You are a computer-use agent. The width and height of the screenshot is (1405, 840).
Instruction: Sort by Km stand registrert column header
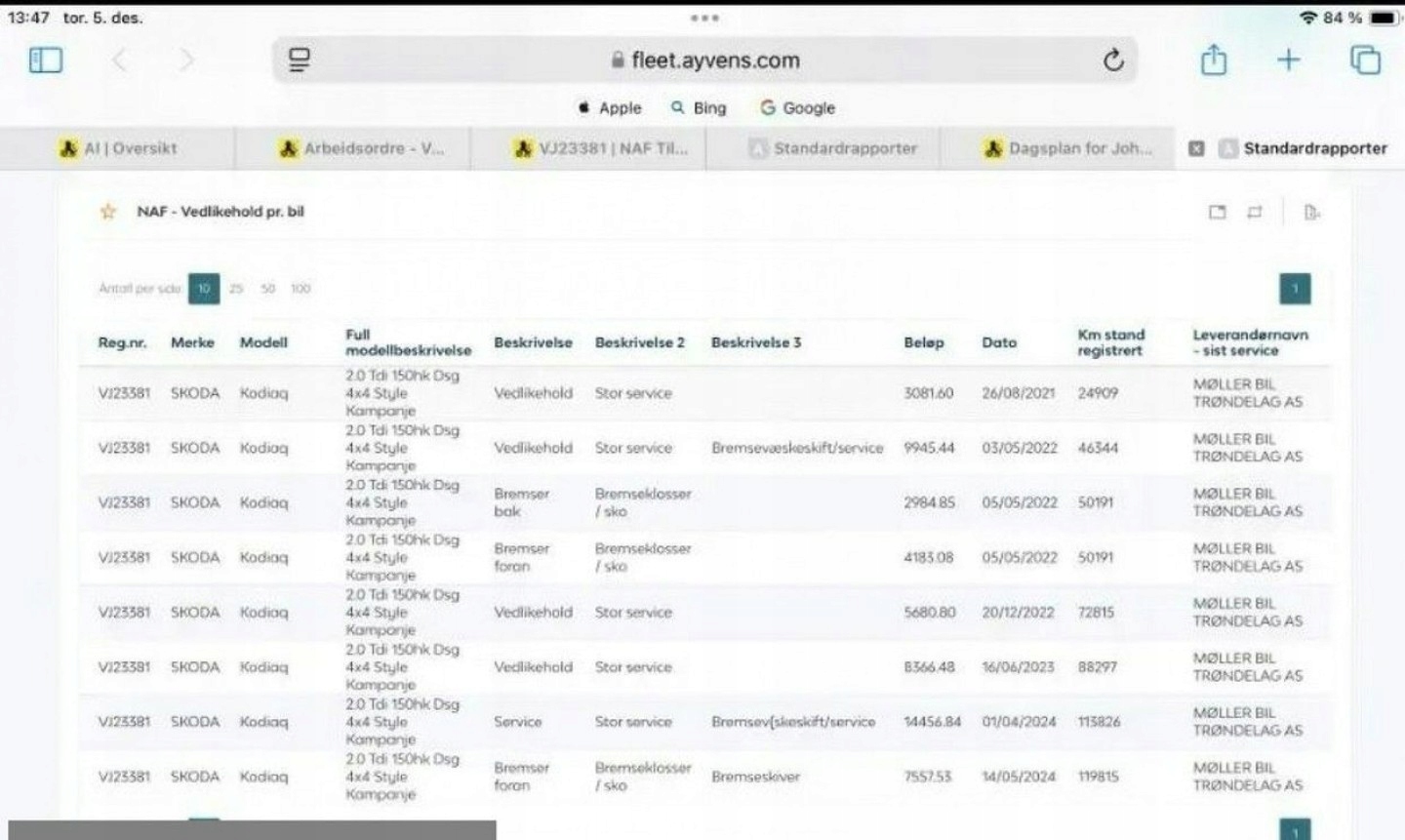click(1111, 342)
